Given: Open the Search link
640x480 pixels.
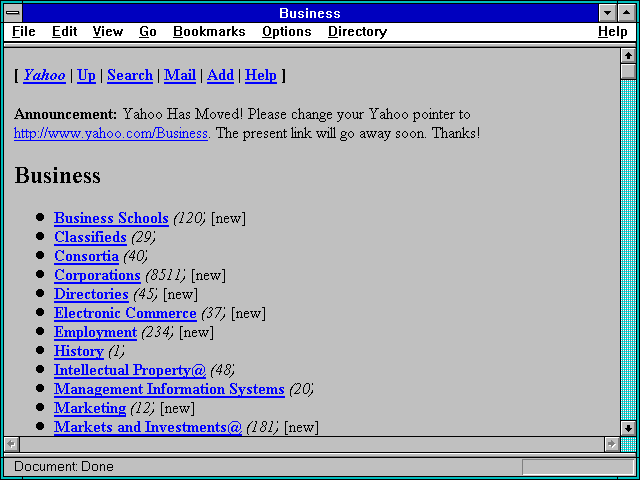Looking at the screenshot, I should click(130, 75).
